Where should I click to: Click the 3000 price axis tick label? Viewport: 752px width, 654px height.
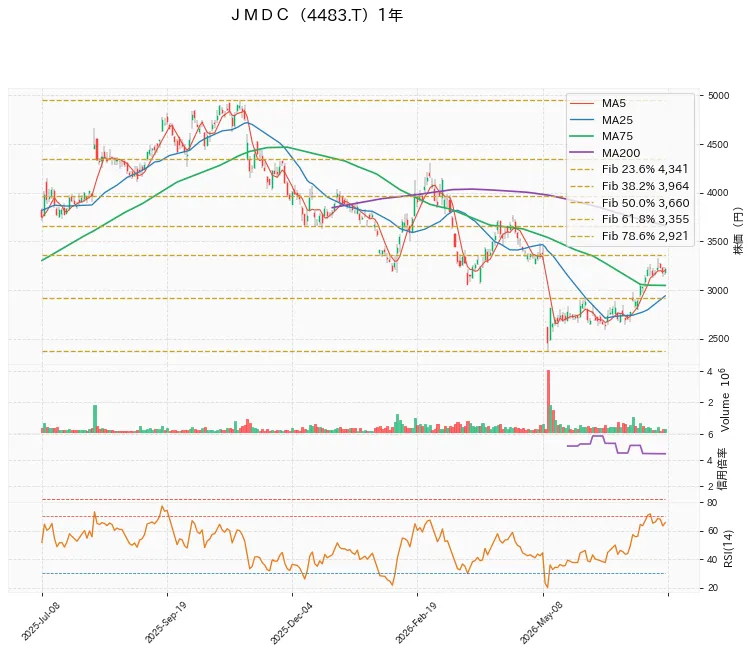(718, 291)
